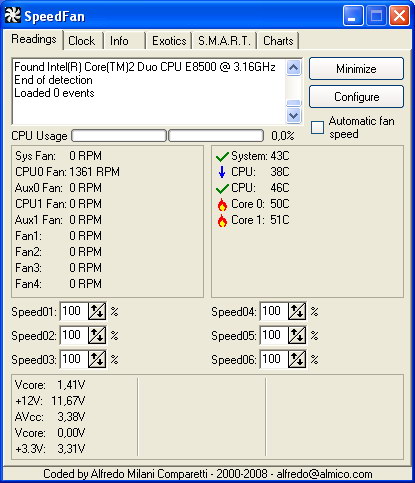Switch to the Readings tab
The height and width of the screenshot is (483, 415).
(34, 40)
